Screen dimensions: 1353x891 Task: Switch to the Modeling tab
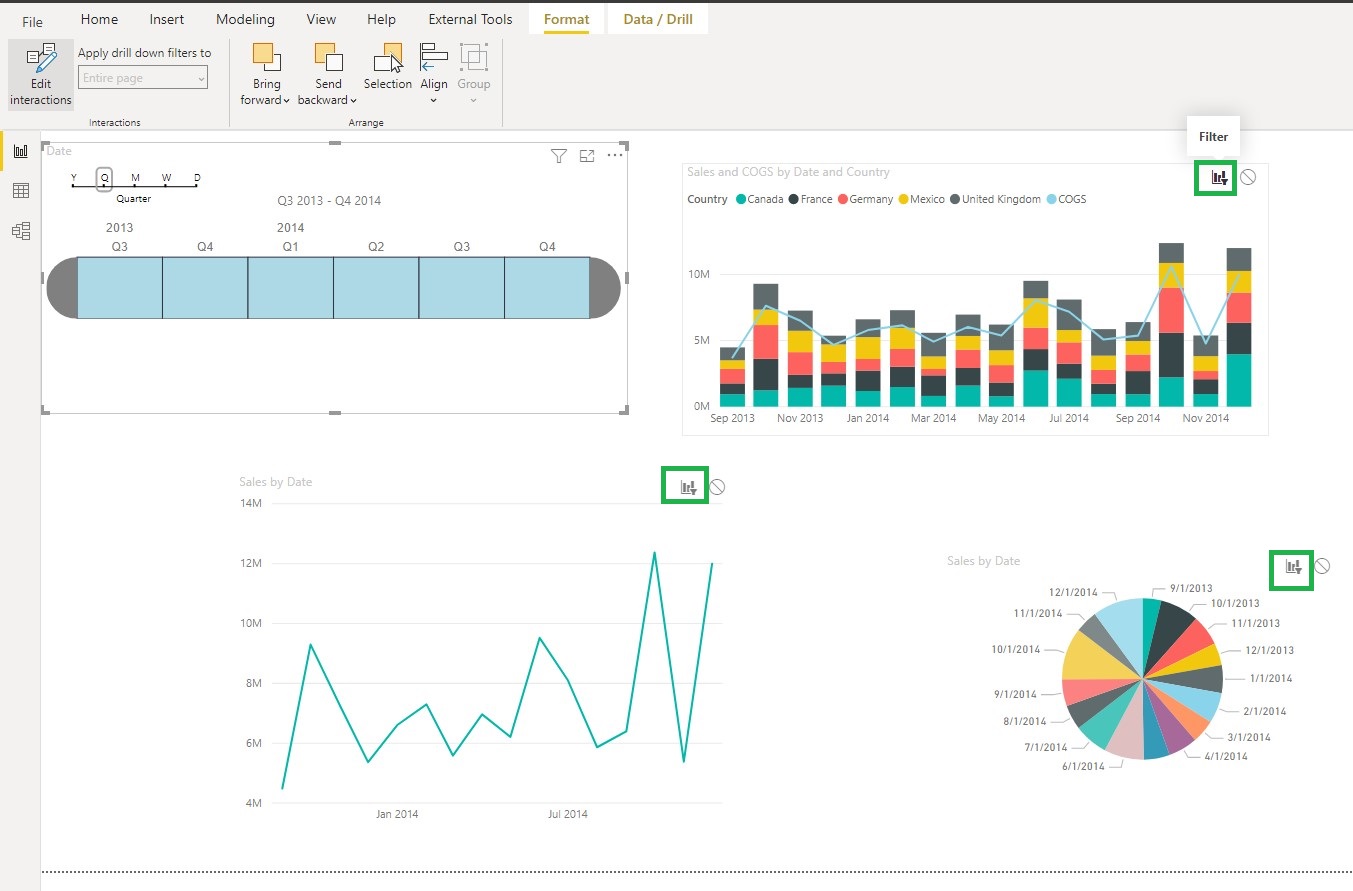pos(245,19)
